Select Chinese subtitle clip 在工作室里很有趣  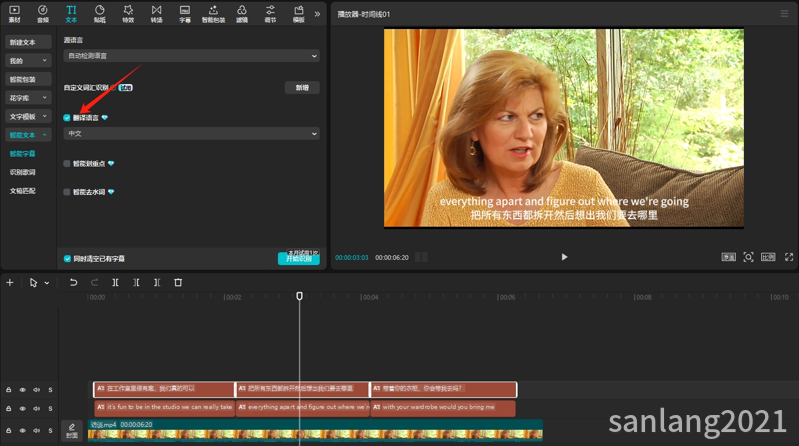click(x=164, y=389)
